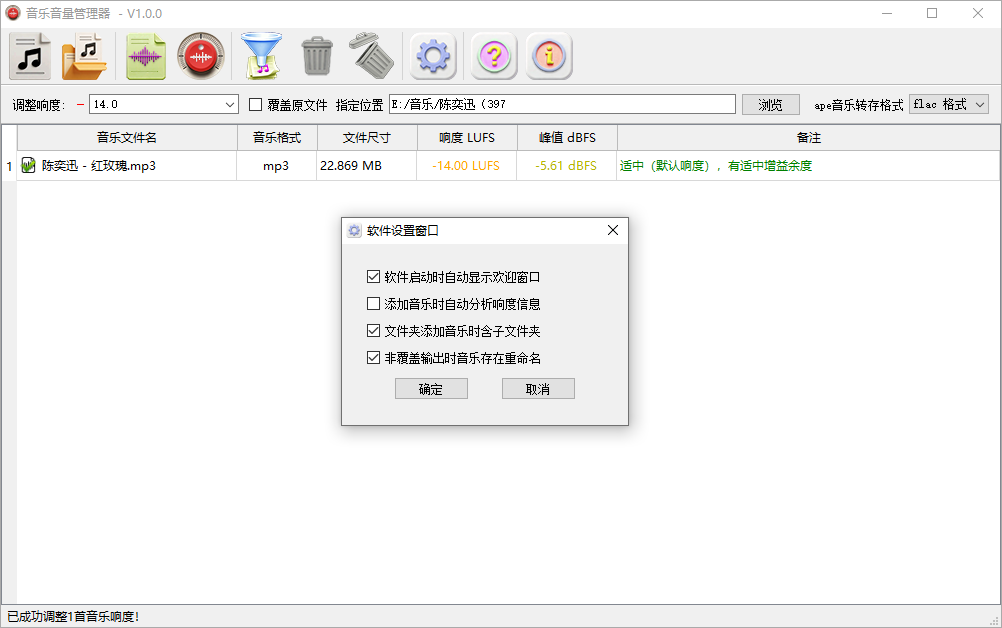Uncheck 非覆盖输出时音乐存在重命名
This screenshot has height=628, width=1002.
click(x=373, y=358)
